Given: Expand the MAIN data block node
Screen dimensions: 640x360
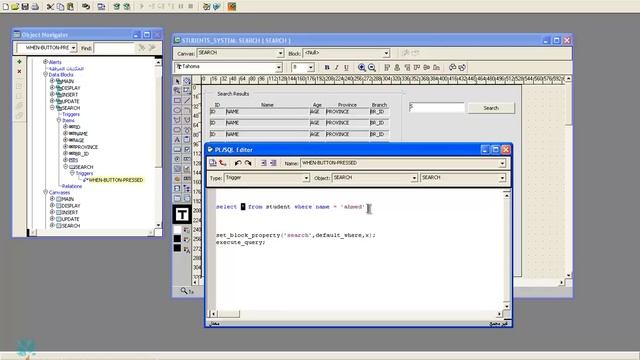Looking at the screenshot, I should (52, 81).
